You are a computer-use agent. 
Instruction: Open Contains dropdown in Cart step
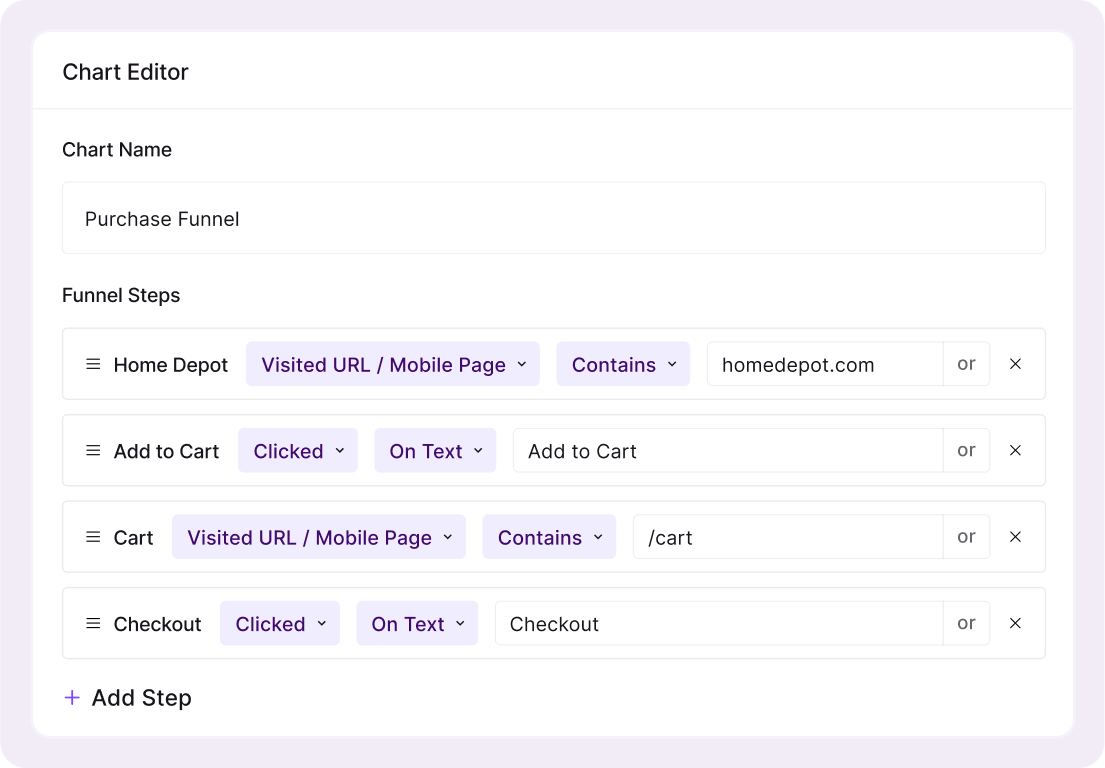[x=549, y=537]
